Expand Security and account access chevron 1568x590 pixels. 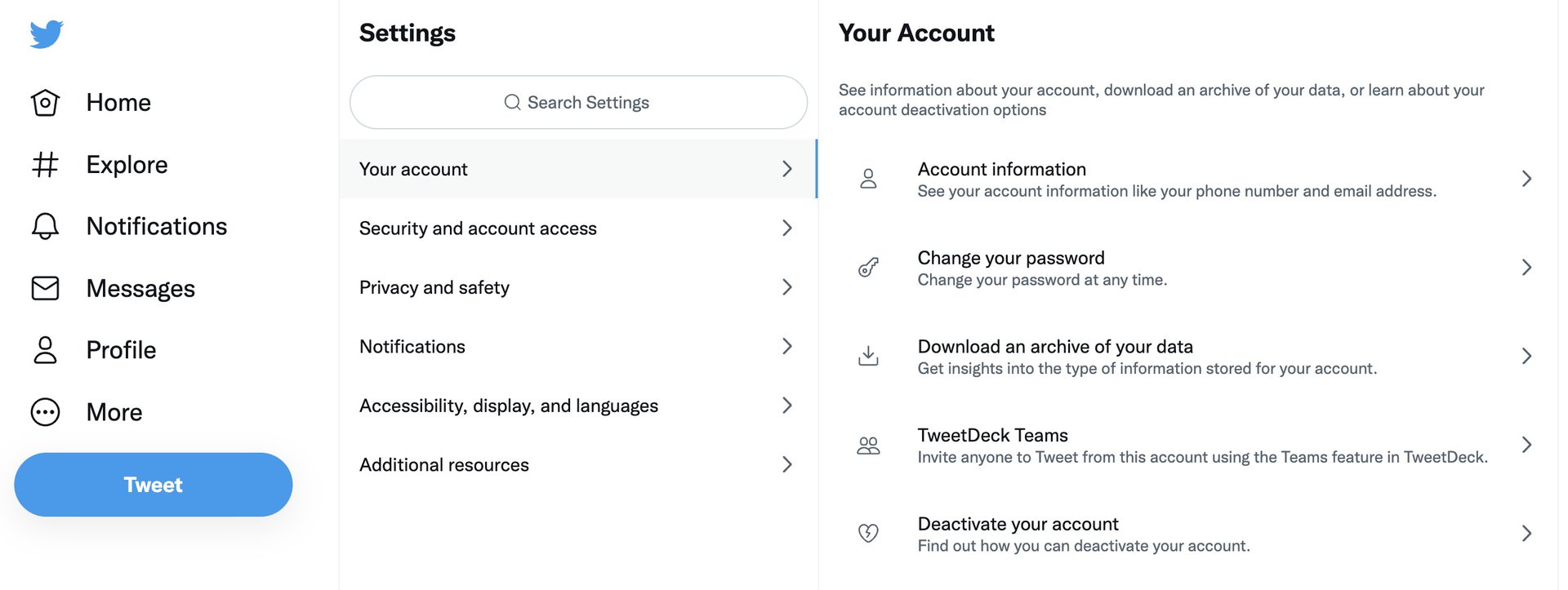pos(786,228)
